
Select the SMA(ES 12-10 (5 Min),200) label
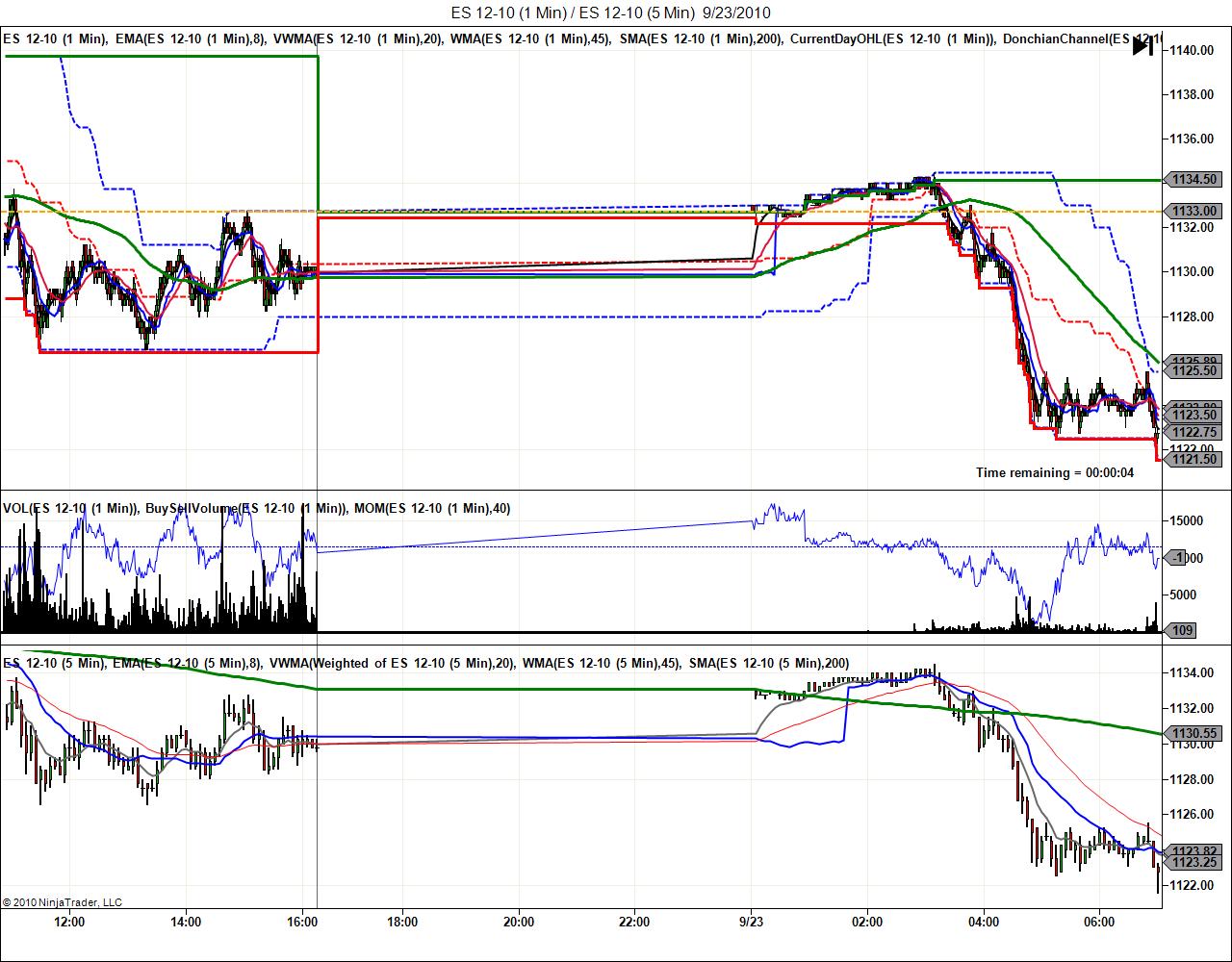[x=769, y=663]
